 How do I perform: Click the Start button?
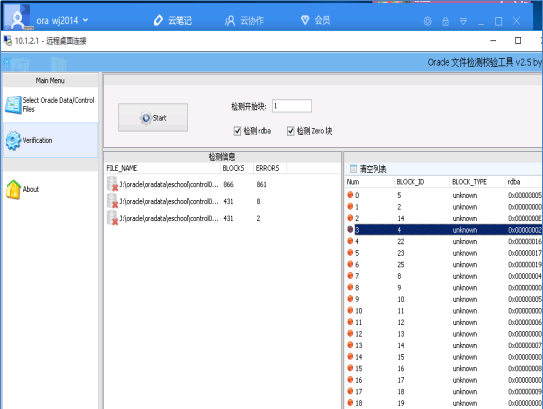(x=153, y=117)
